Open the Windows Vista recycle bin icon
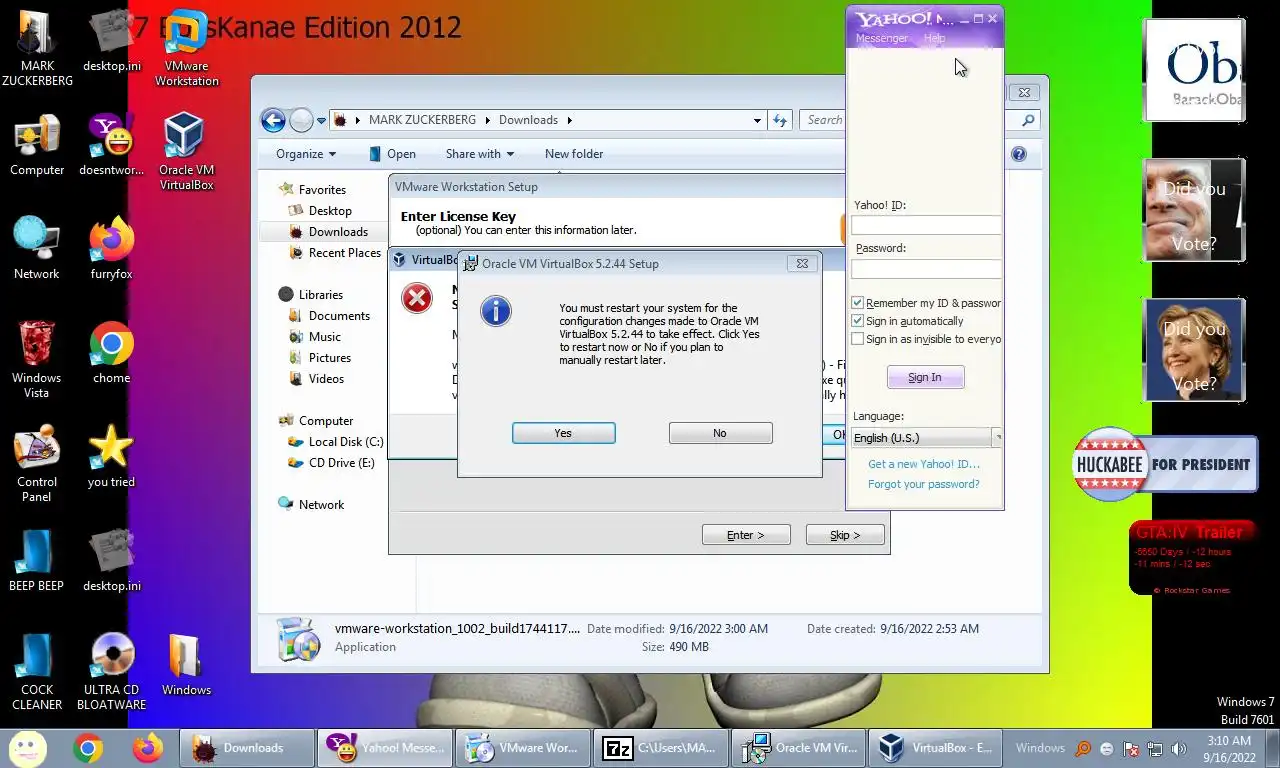Image resolution: width=1280 pixels, height=768 pixels. (x=37, y=359)
